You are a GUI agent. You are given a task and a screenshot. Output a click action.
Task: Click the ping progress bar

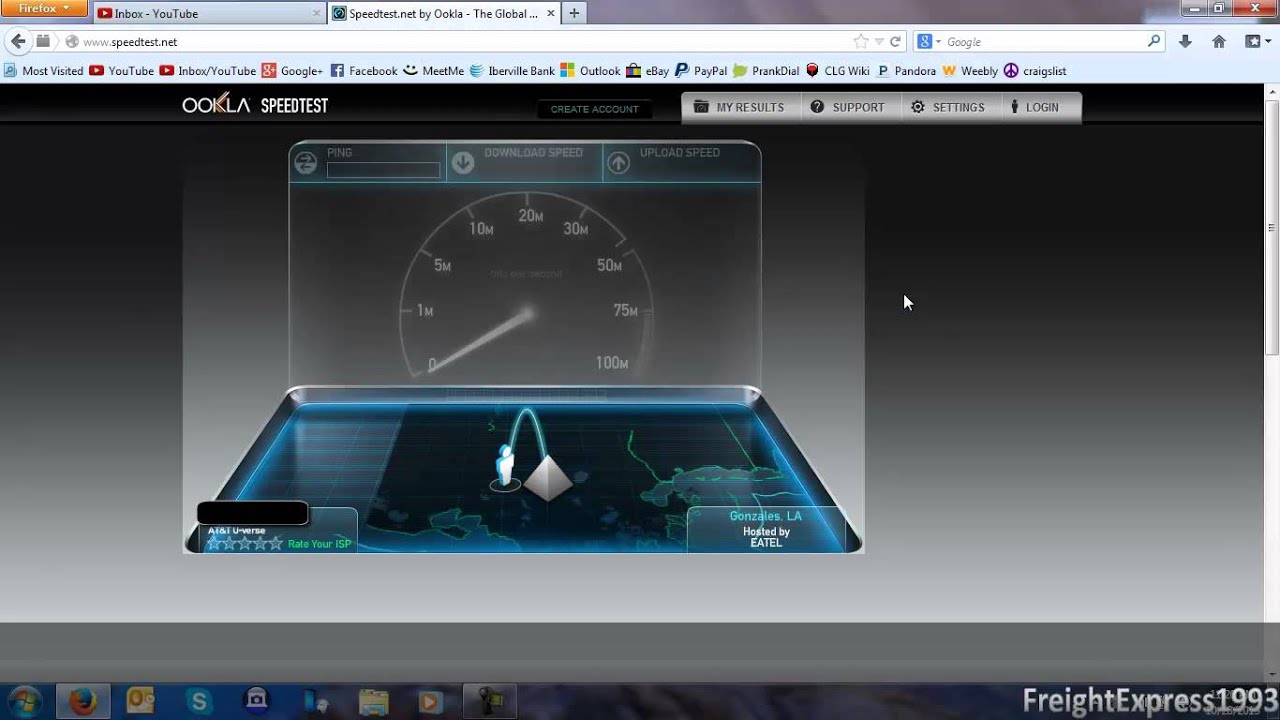pos(383,170)
